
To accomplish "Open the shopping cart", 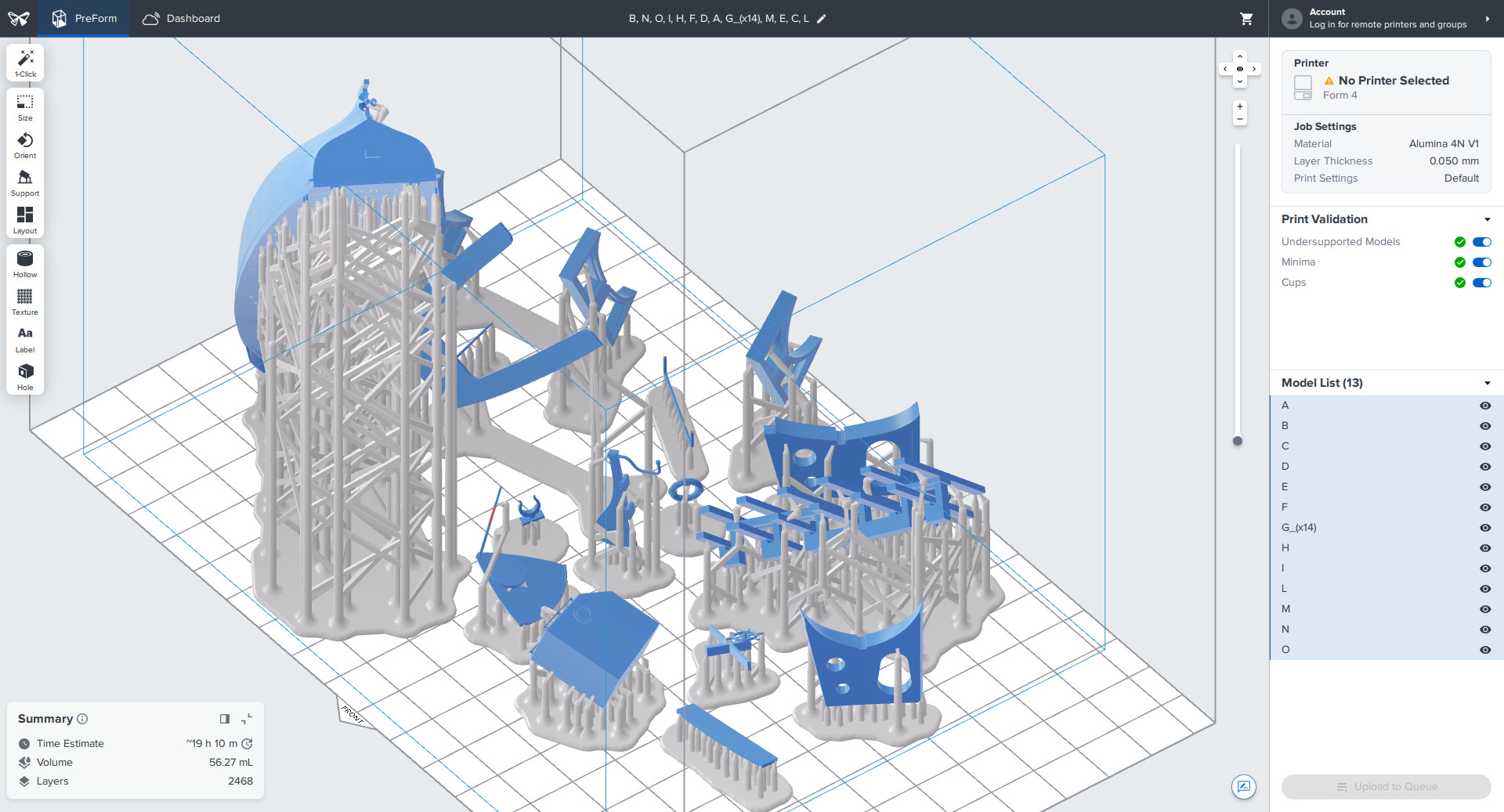I will pos(1246,18).
